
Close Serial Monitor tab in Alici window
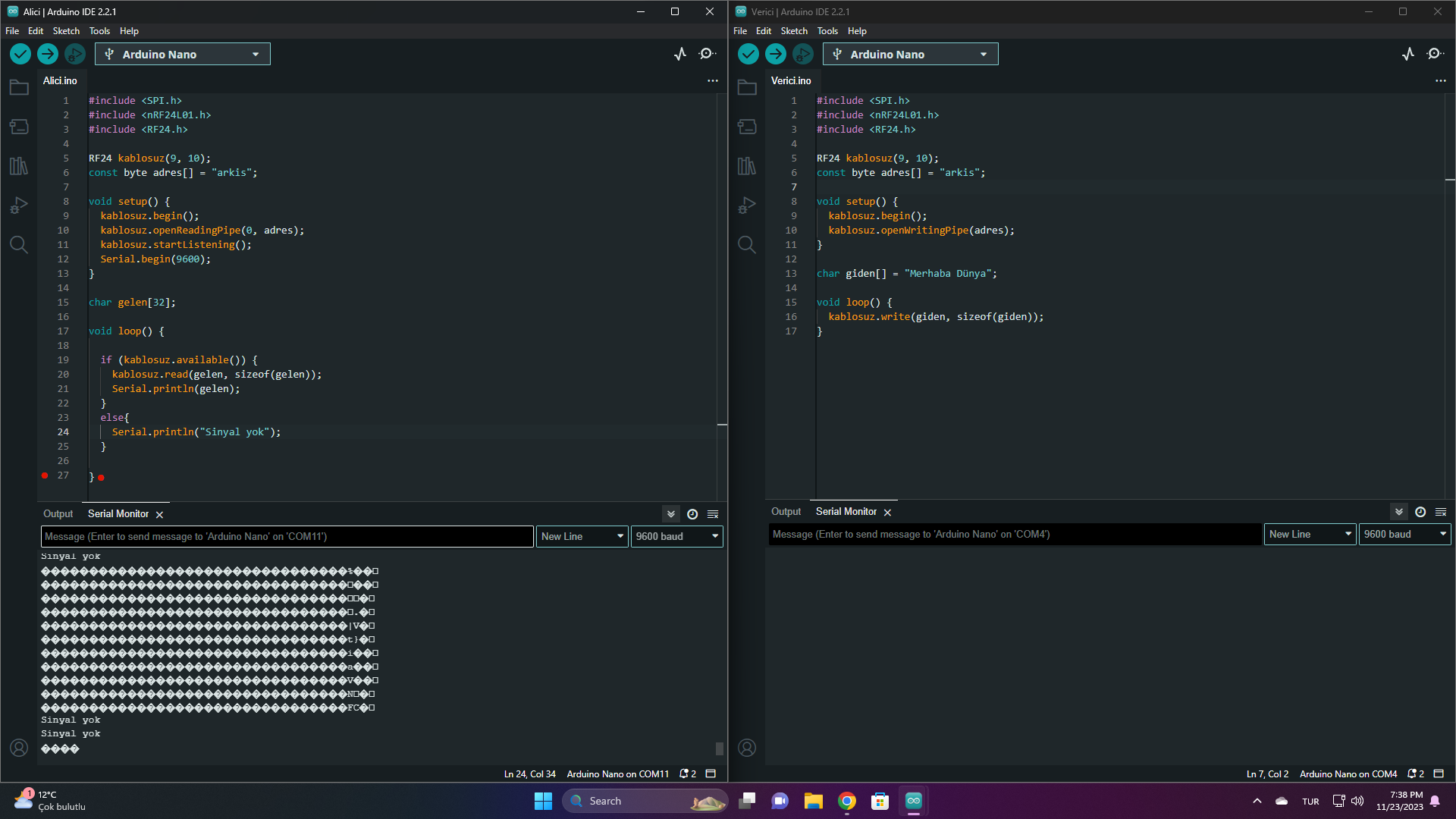(159, 515)
